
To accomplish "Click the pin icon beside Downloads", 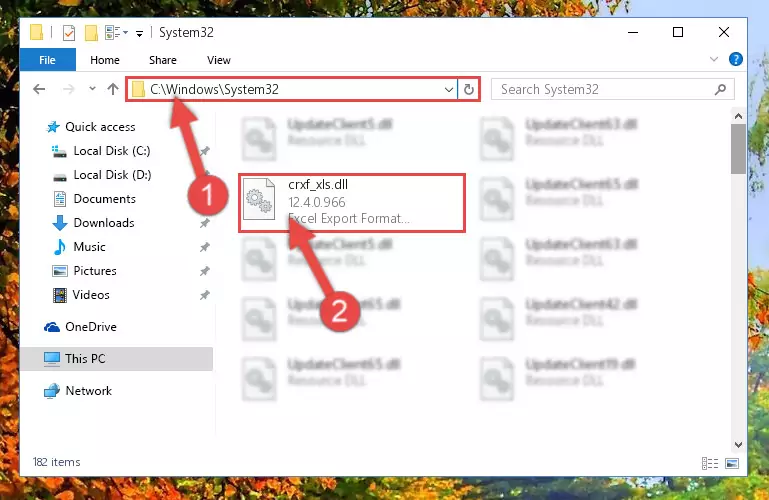I will (x=205, y=223).
